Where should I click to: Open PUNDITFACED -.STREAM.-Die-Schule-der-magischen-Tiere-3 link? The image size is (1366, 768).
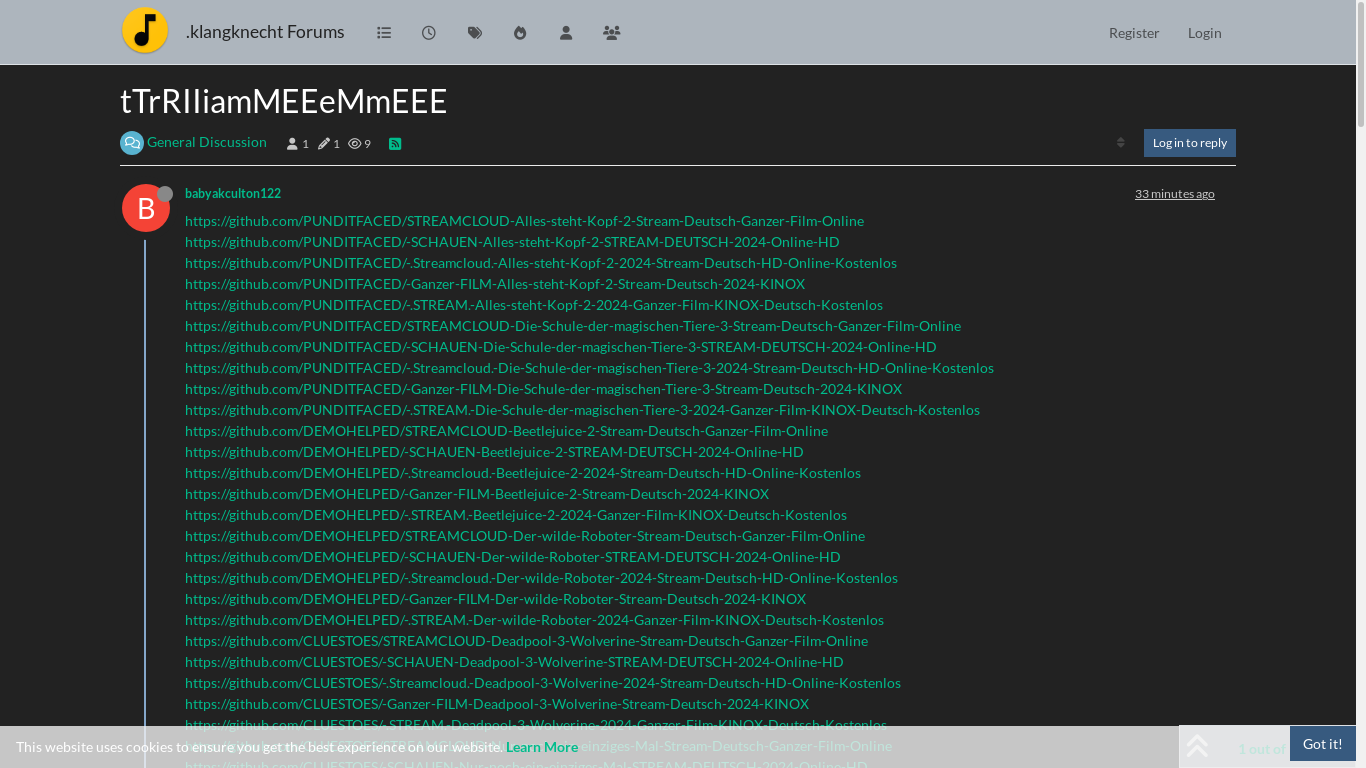pyautogui.click(x=582, y=410)
